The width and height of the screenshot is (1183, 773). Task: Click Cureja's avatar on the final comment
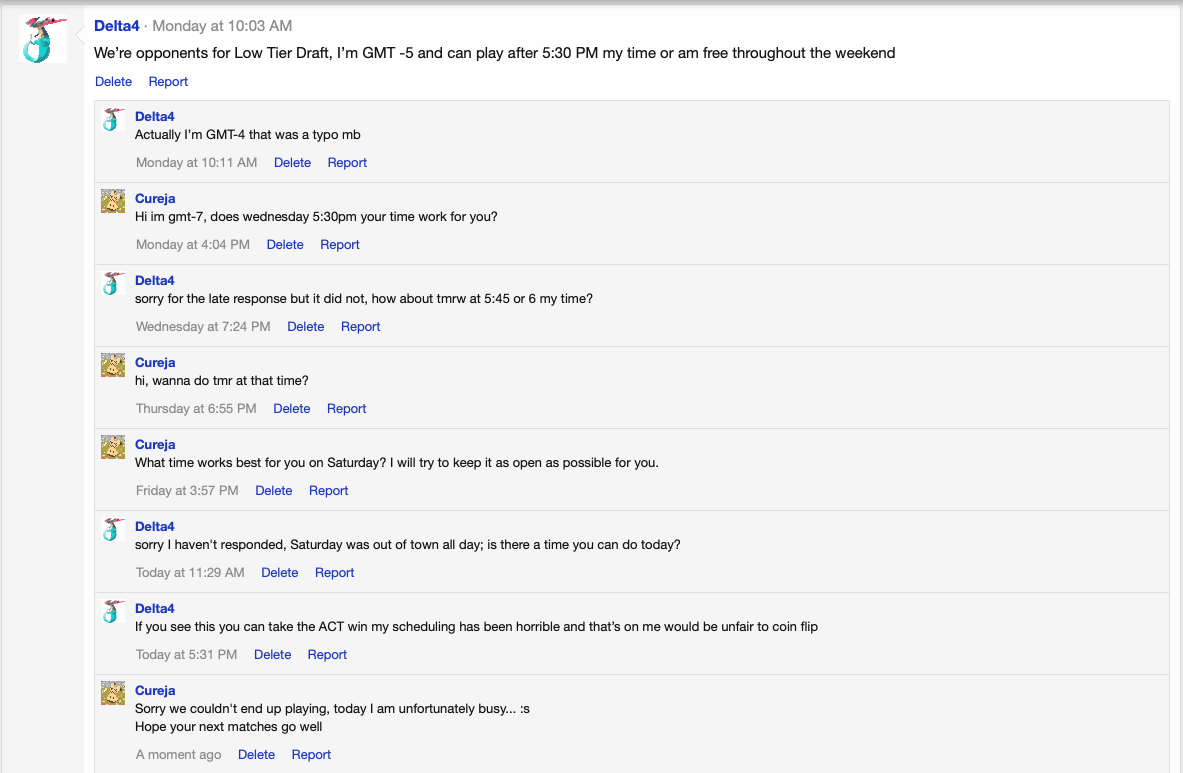(113, 693)
